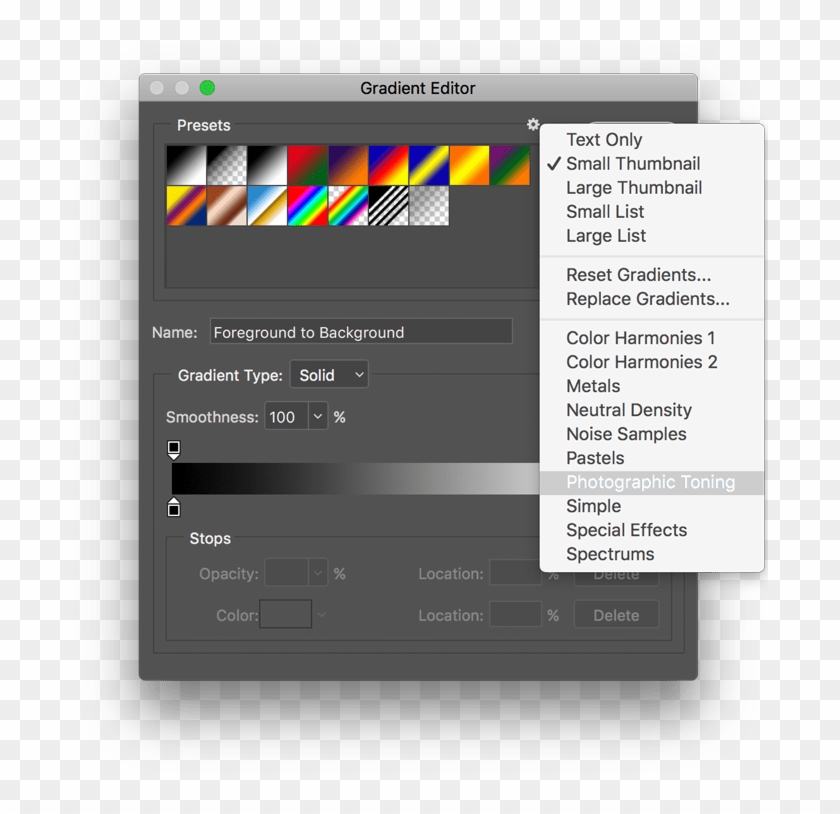Load the highlighted Photographic Toning set
The image size is (840, 814).
651,482
